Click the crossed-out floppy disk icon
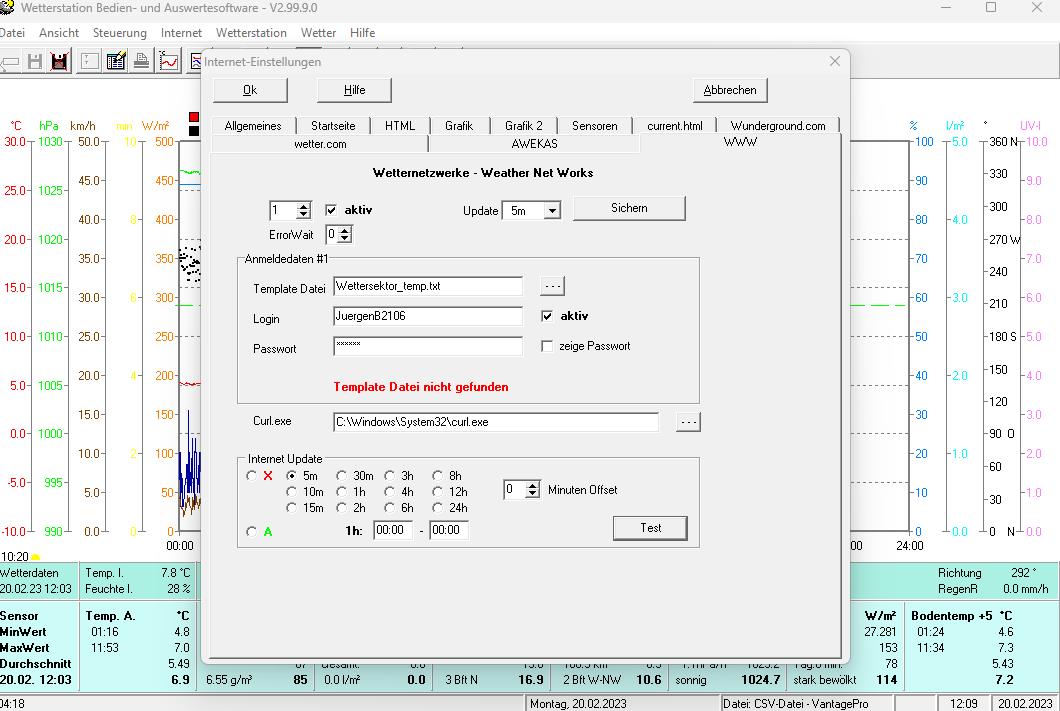This screenshot has height=711, width=1060. [59, 62]
